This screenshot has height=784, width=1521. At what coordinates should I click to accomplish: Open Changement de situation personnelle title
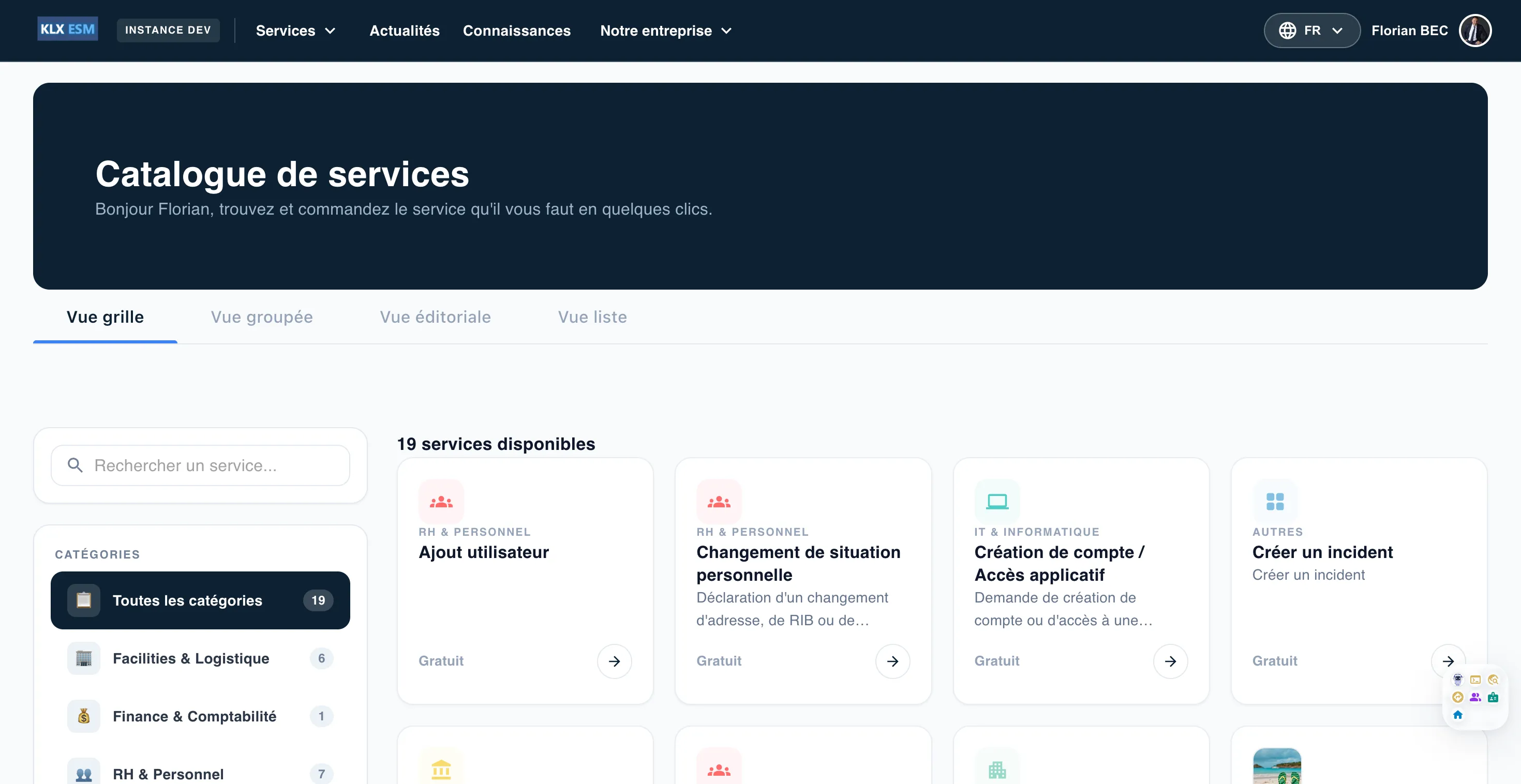[x=798, y=563]
